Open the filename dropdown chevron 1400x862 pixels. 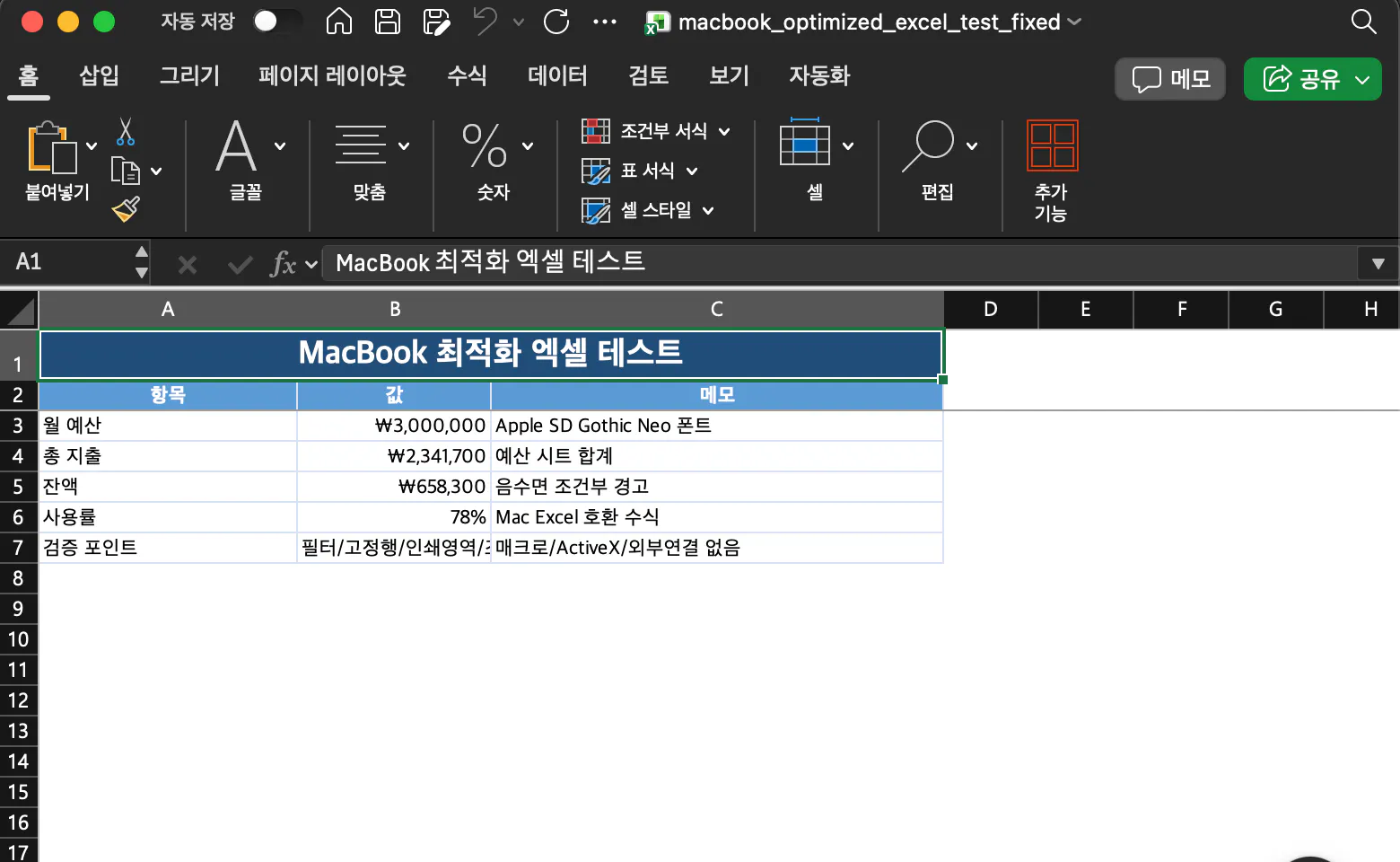[x=1074, y=22]
